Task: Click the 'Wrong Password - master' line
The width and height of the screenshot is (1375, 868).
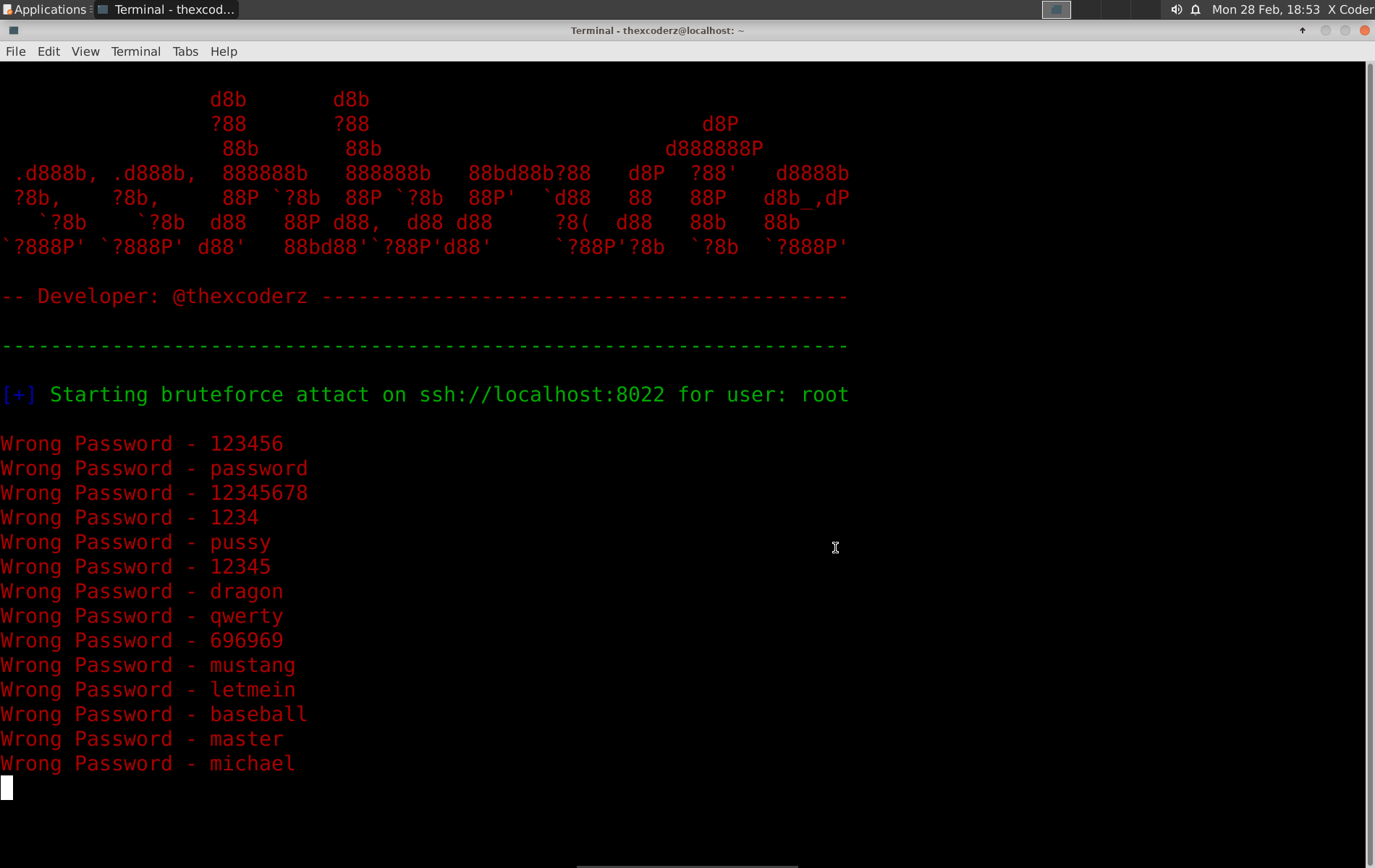Action: [x=142, y=739]
